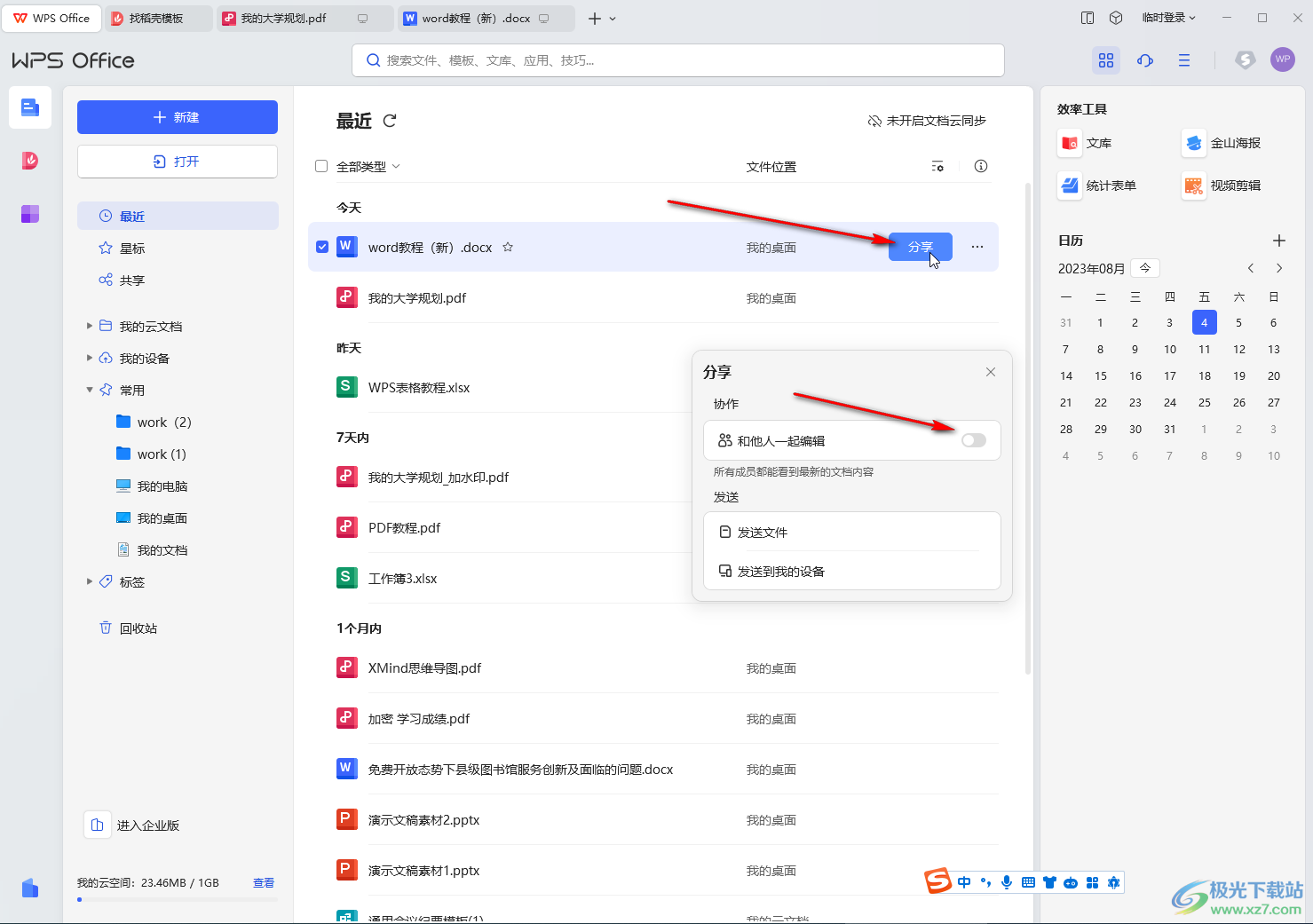Image resolution: width=1313 pixels, height=924 pixels.
Task: Open the Docer templates icon in left rail
Action: [x=30, y=161]
